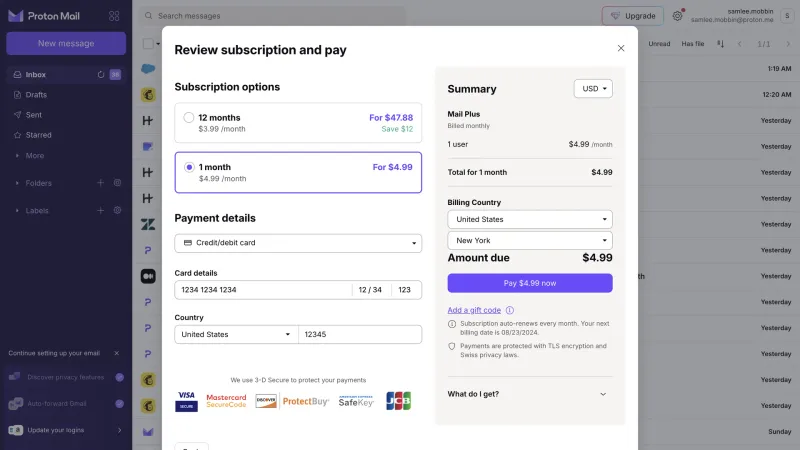Open the New York state dropdown

tap(530, 240)
